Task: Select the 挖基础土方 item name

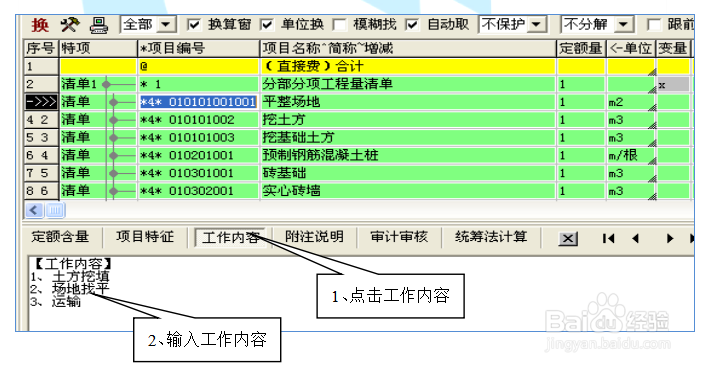Action: click(x=298, y=137)
